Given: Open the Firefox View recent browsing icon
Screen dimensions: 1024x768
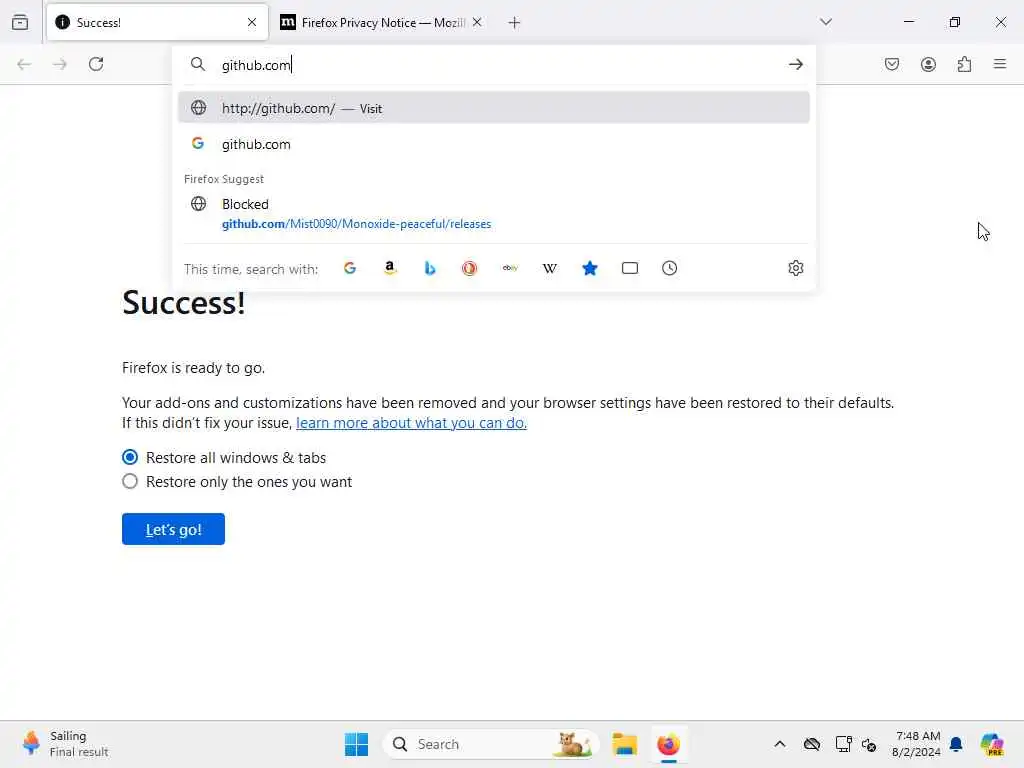Looking at the screenshot, I should point(20,22).
